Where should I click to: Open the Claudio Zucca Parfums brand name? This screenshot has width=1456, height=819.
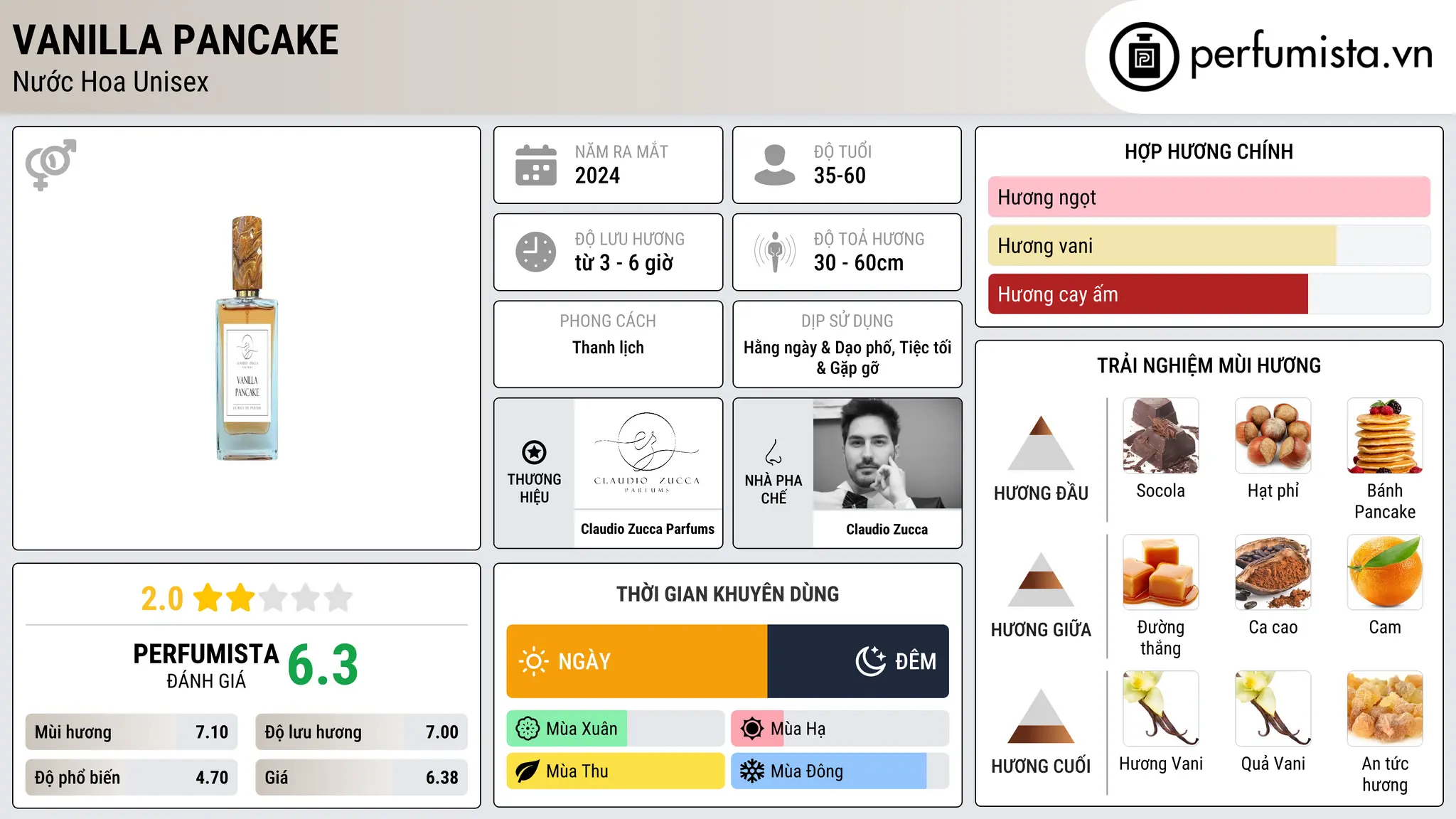pyautogui.click(x=648, y=529)
